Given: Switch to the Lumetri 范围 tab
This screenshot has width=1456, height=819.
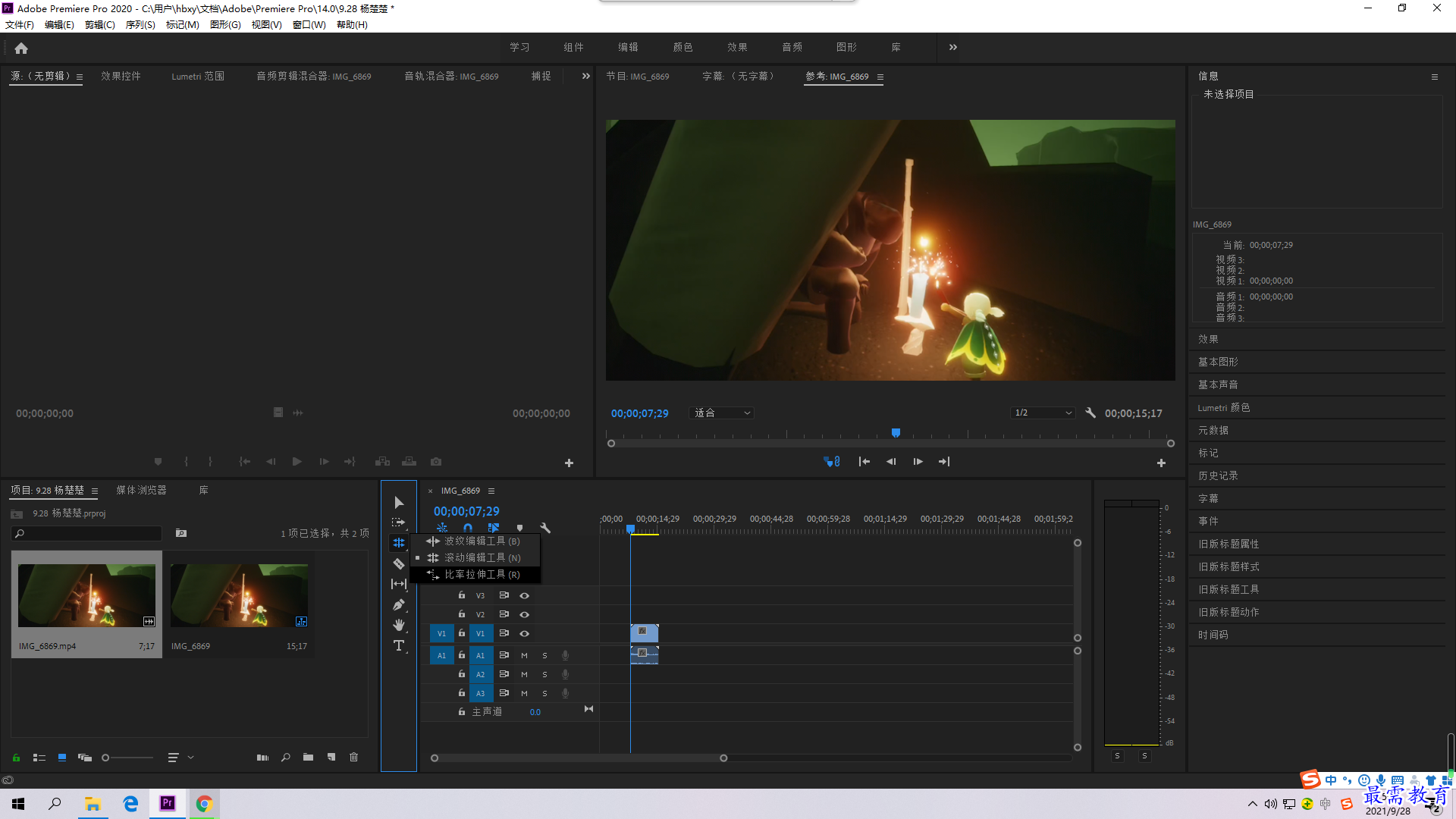Looking at the screenshot, I should pyautogui.click(x=198, y=76).
